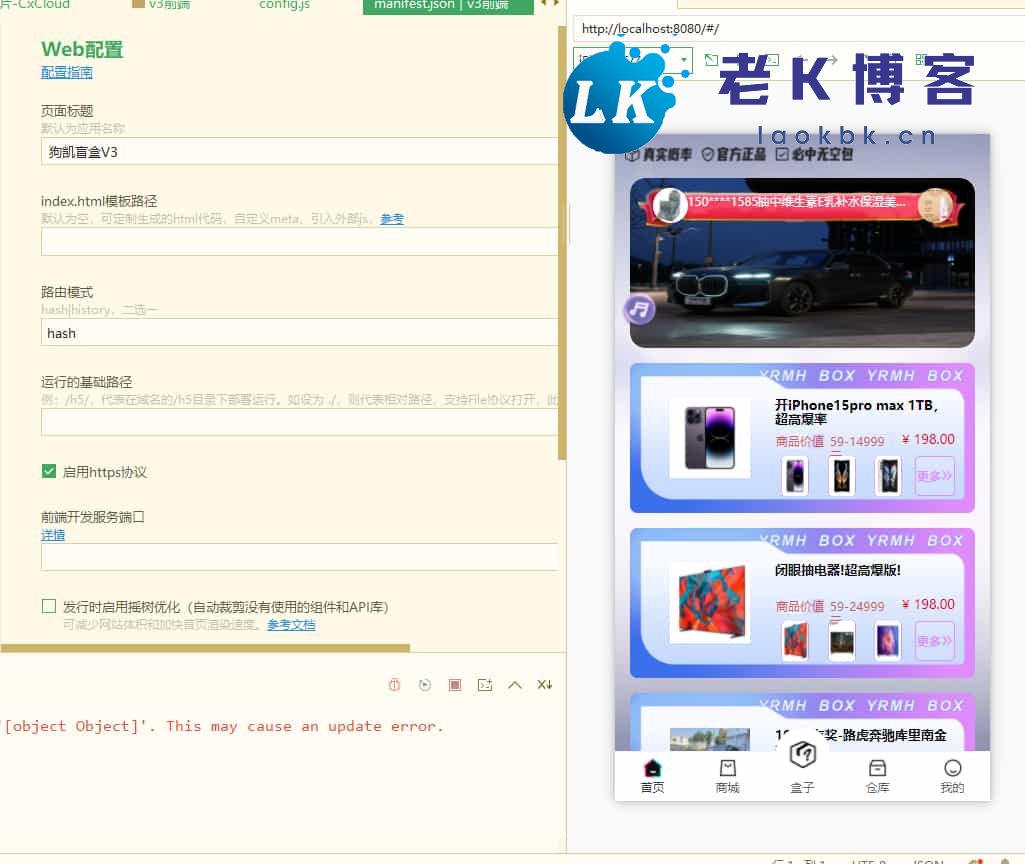The image size is (1025, 864).
Task: Select the 首页 home icon in bottom nav
Action: [653, 770]
